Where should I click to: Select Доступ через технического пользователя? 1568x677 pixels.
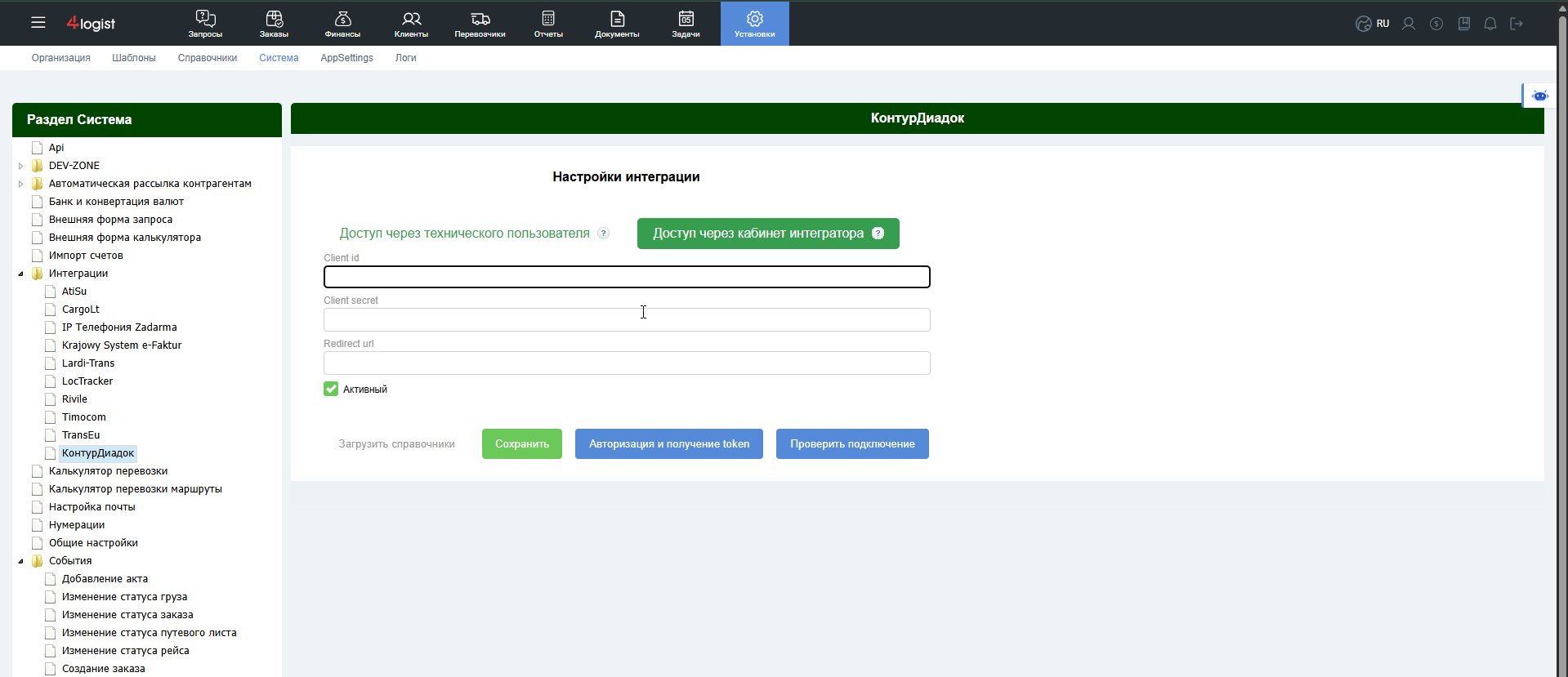tap(464, 234)
